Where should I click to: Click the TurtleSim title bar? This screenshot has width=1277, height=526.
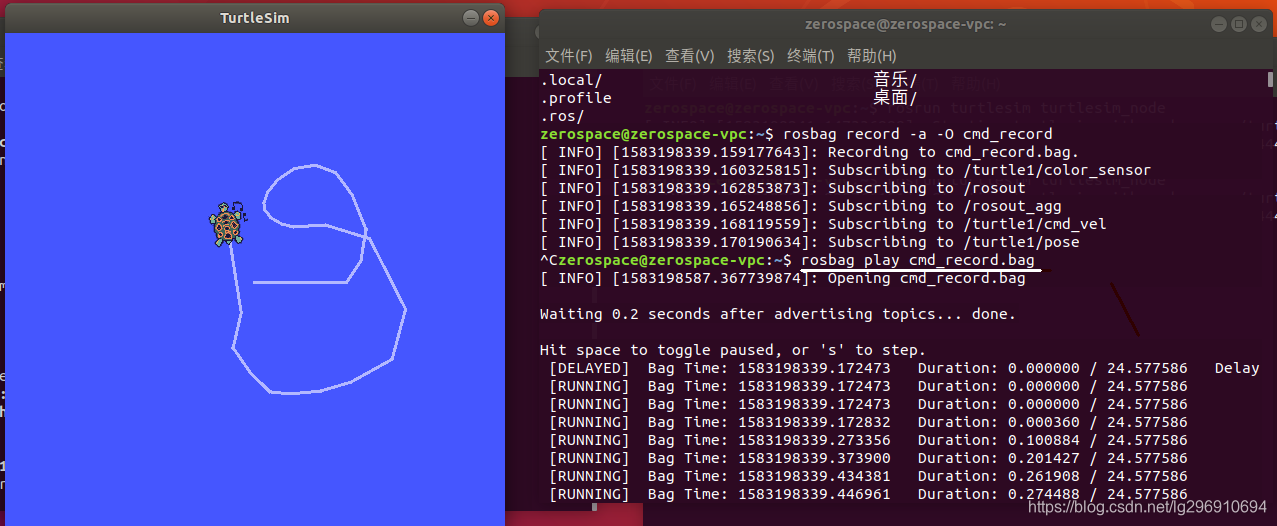tap(255, 18)
